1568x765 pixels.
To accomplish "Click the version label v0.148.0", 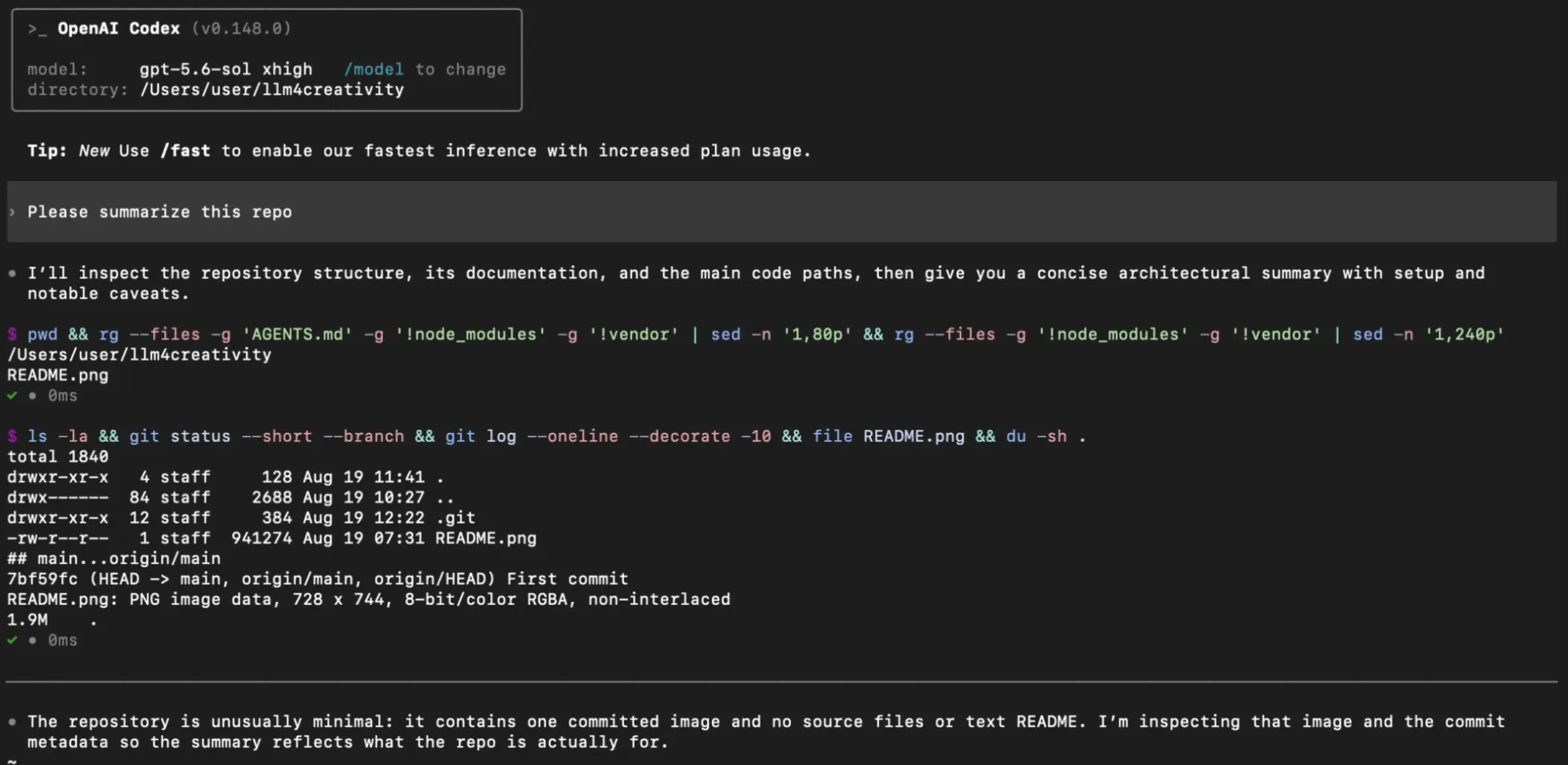I will (x=242, y=28).
